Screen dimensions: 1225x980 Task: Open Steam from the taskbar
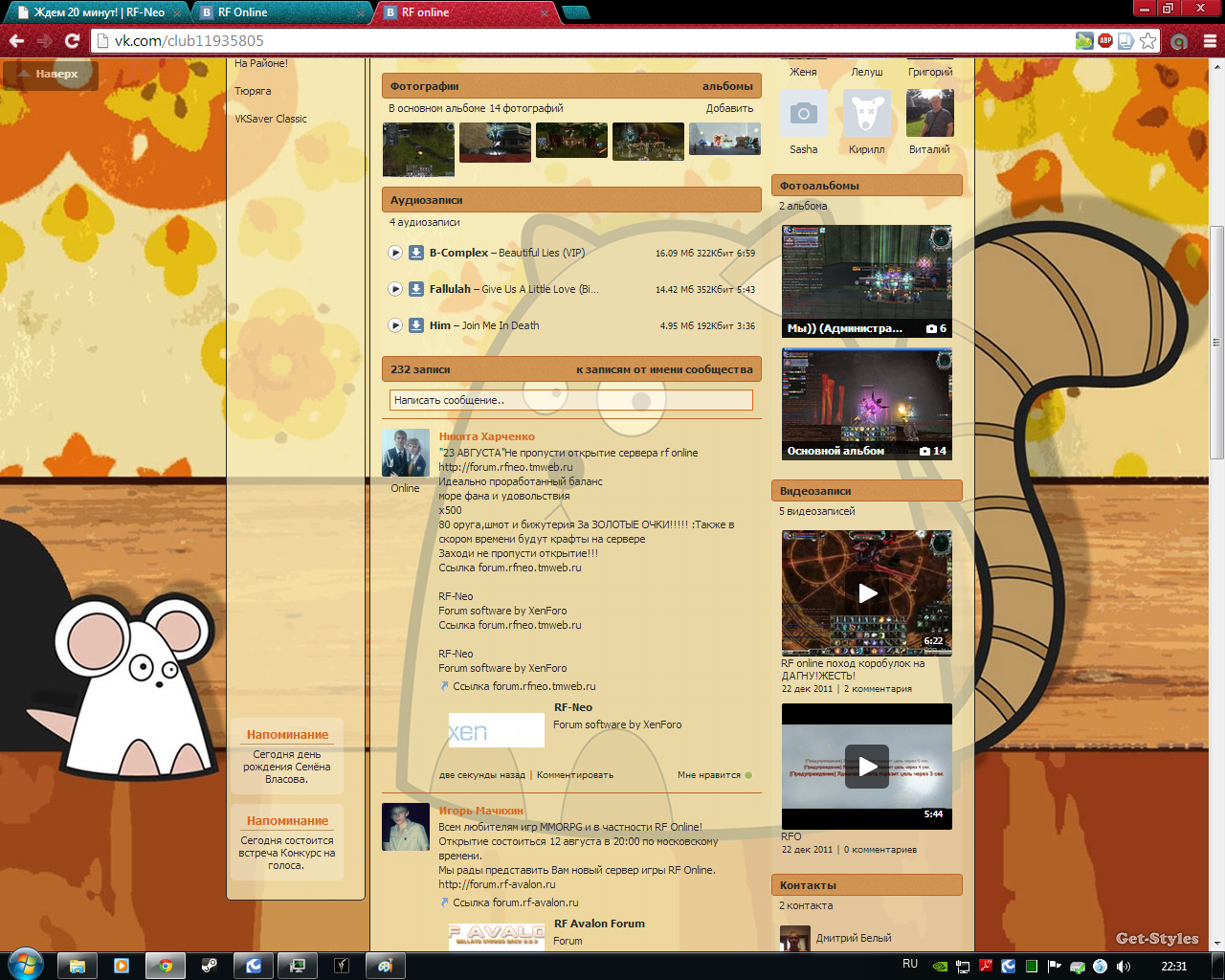[x=210, y=966]
